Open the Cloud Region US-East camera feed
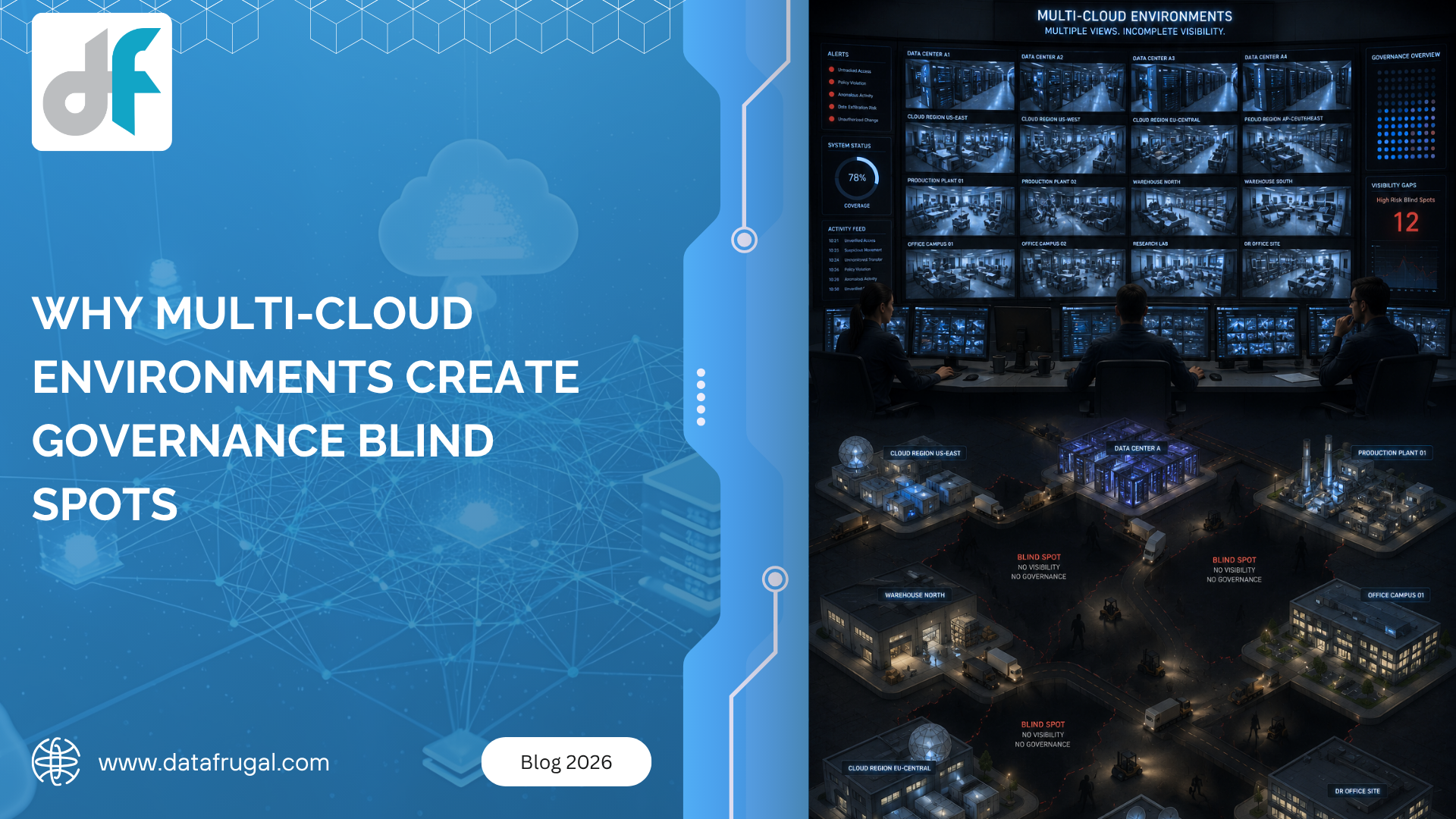Screen dimensions: 1456x819 (959, 148)
